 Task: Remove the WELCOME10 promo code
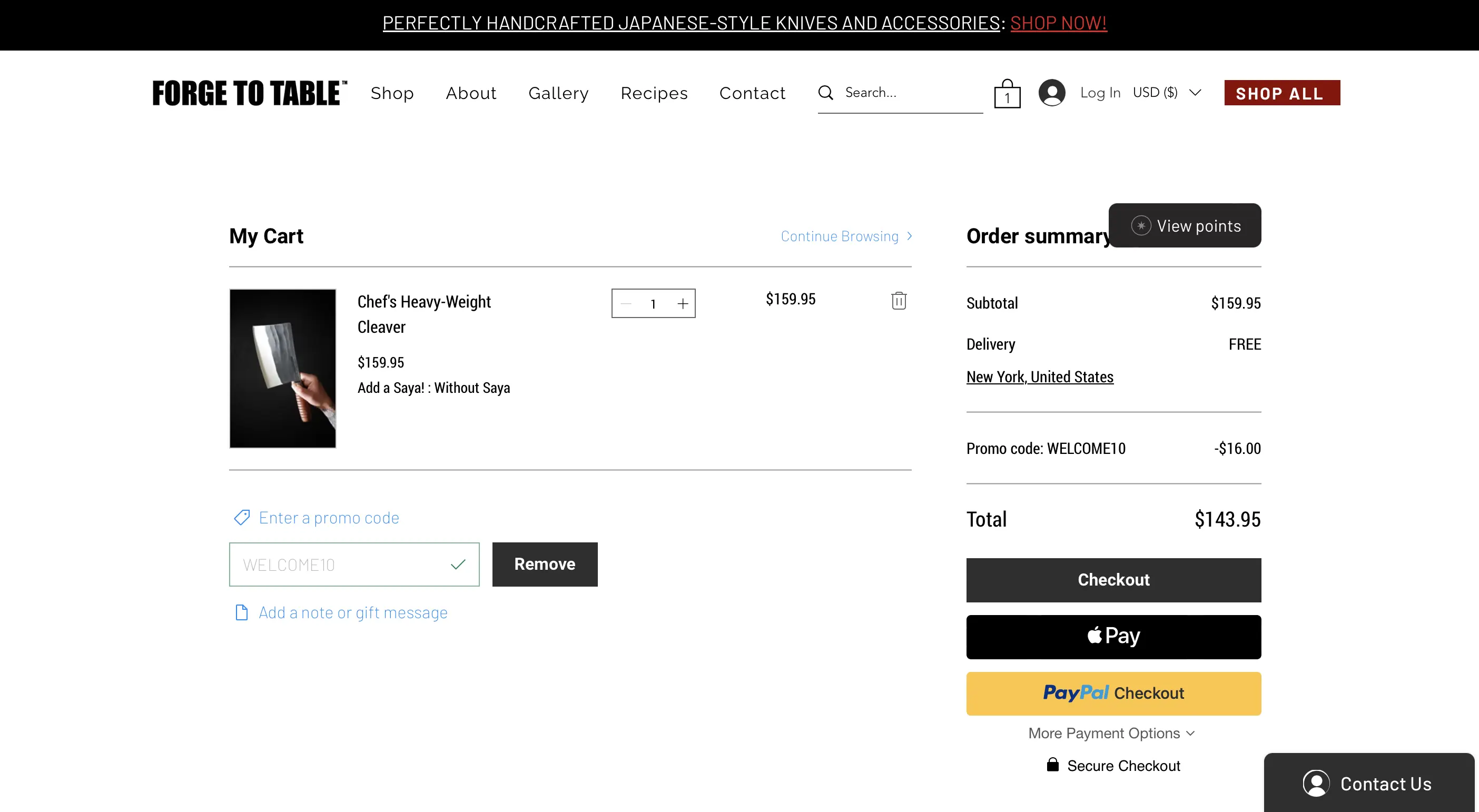click(544, 564)
